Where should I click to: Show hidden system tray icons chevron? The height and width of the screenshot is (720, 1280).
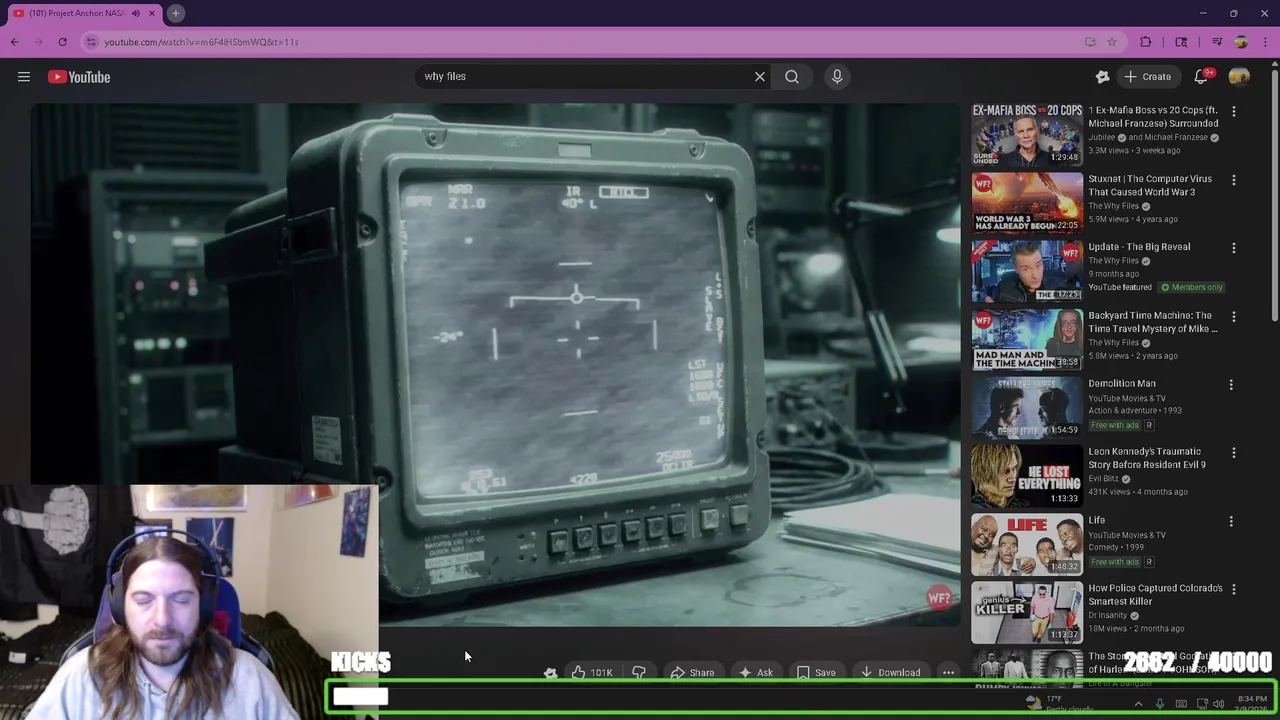1138,704
